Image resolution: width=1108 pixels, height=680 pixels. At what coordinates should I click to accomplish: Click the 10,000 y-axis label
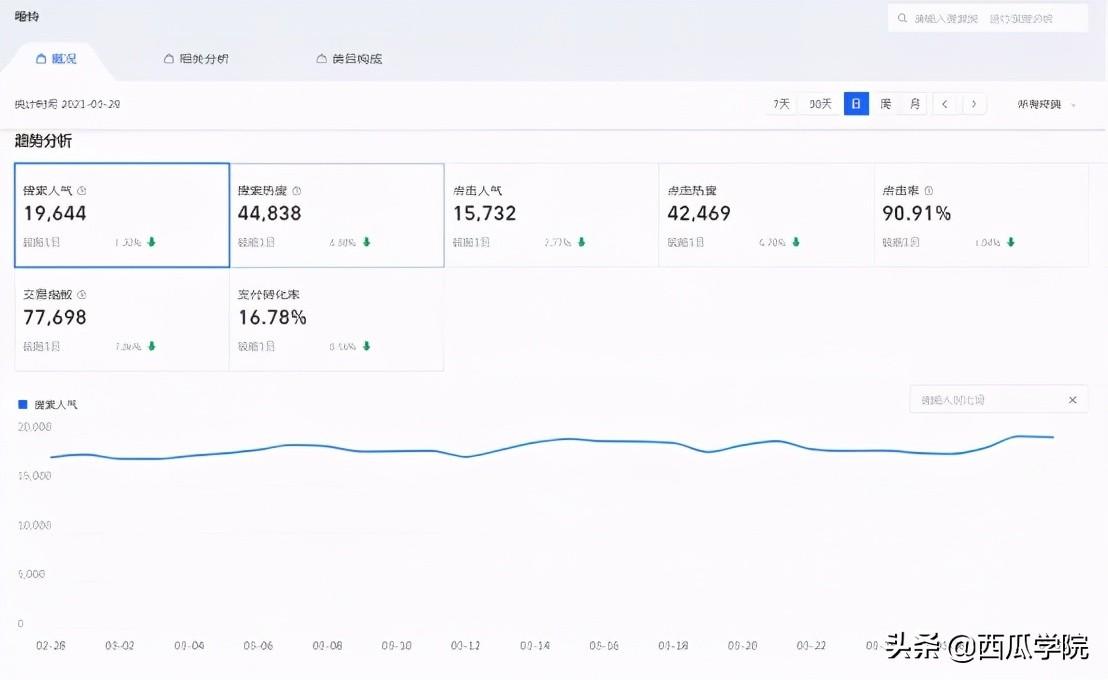point(35,525)
